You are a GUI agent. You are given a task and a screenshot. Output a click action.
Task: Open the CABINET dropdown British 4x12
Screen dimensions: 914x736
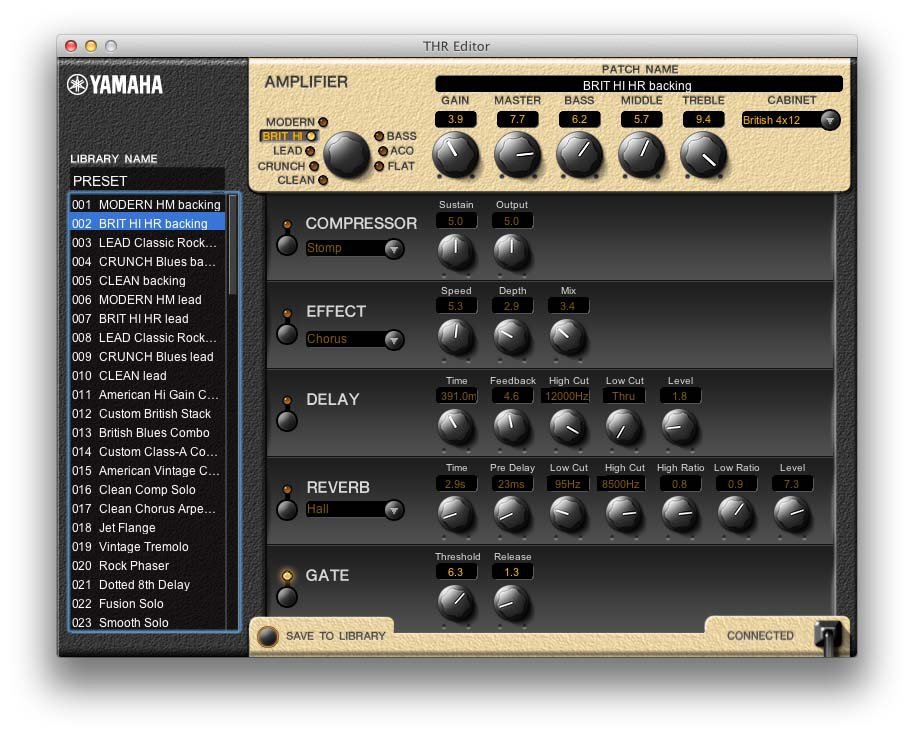point(790,120)
